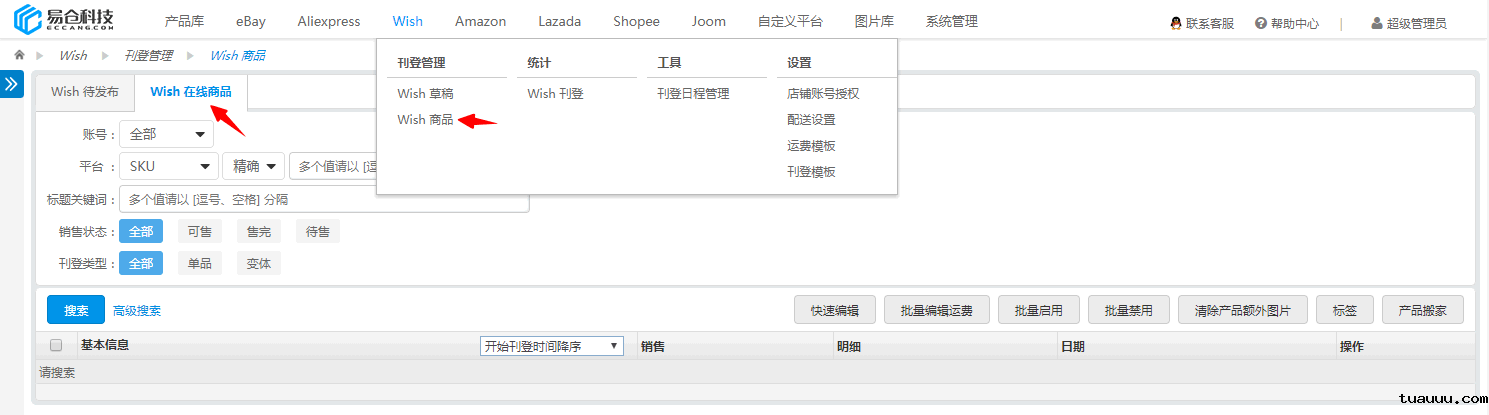Switch to the Wish 待发布 tab
The image size is (1489, 415).
[85, 92]
